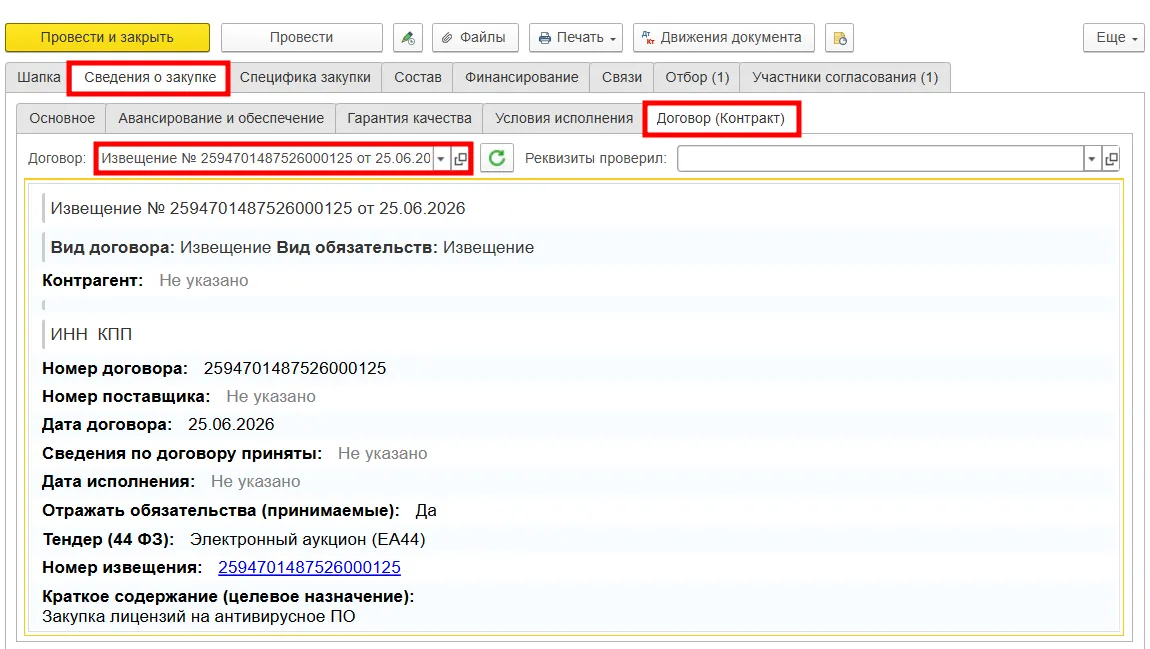Click the Извещение № 2594701487526000125 heading text
The width and height of the screenshot is (1150, 649).
[257, 208]
